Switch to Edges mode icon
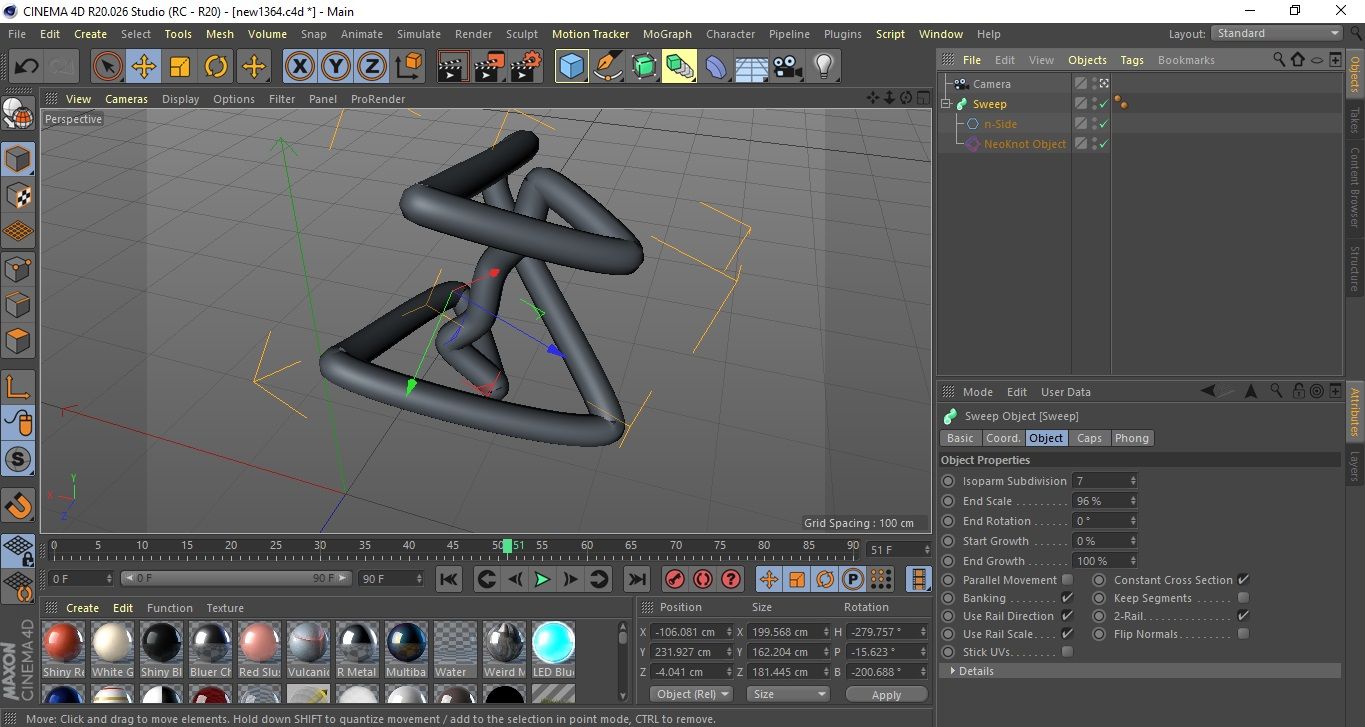Image resolution: width=1365 pixels, height=727 pixels. click(18, 304)
